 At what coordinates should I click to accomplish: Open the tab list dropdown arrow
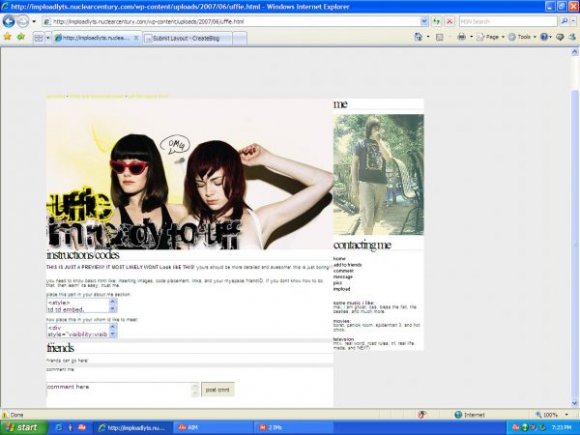point(48,38)
